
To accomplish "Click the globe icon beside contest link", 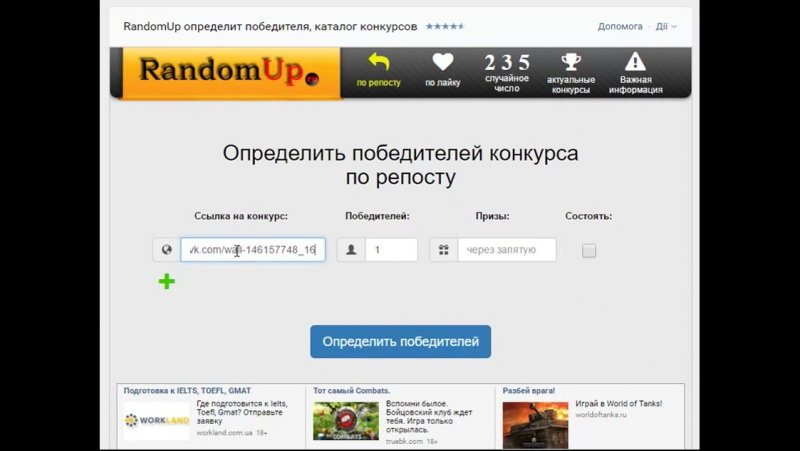I will tap(166, 250).
